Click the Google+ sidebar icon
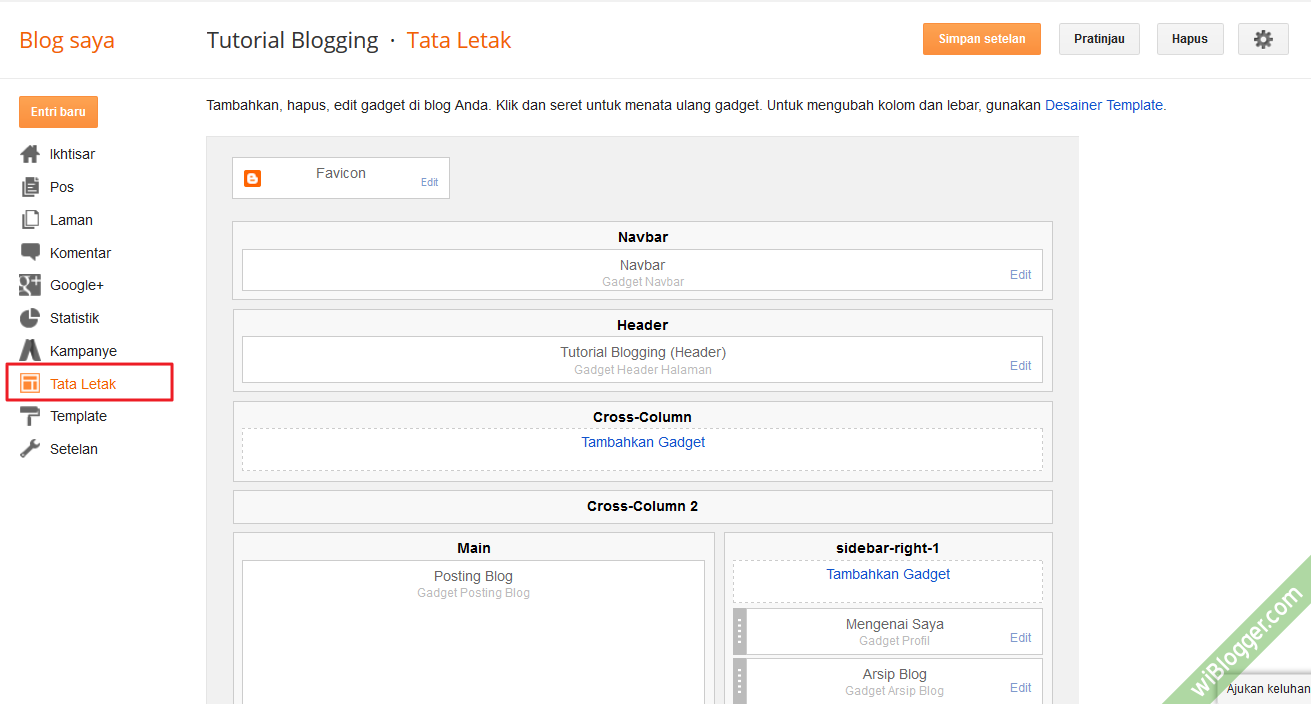Viewport: 1311px width, 704px height. click(30, 286)
